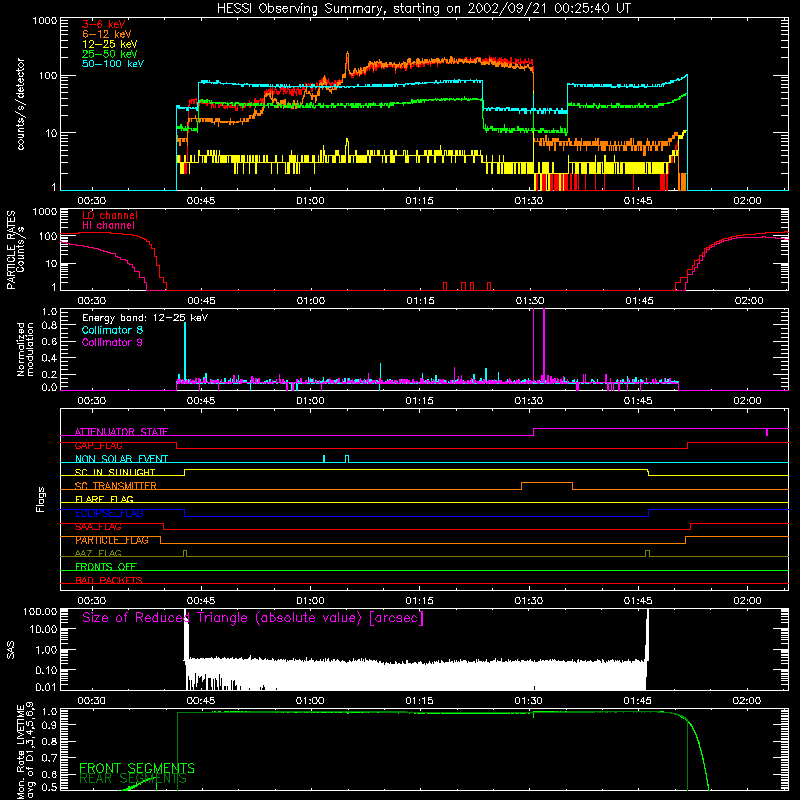Click the LO channel legend label

pyautogui.click(x=110, y=215)
